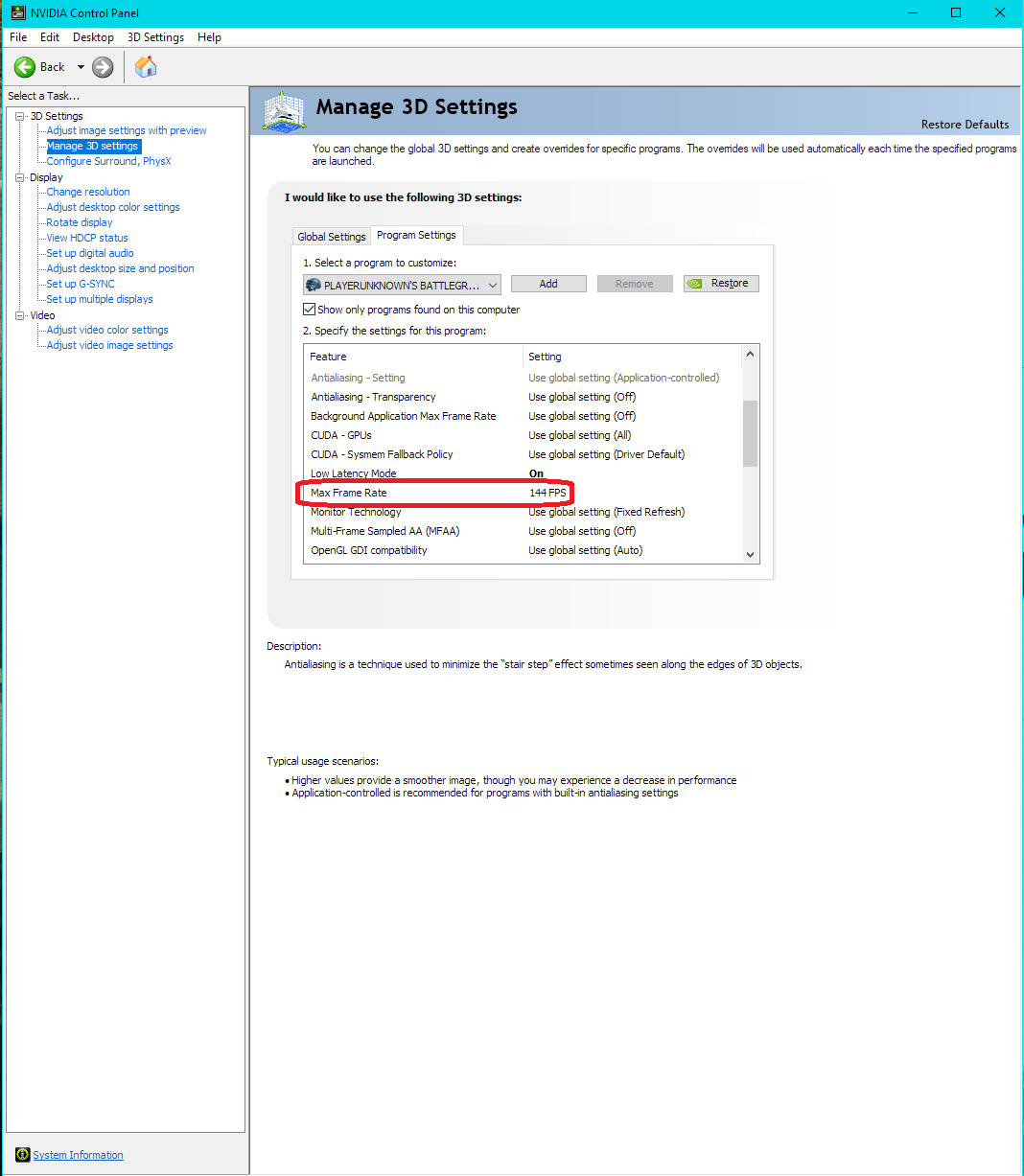Click the PUBG program icon in dropdown
1024x1176 pixels.
313,285
